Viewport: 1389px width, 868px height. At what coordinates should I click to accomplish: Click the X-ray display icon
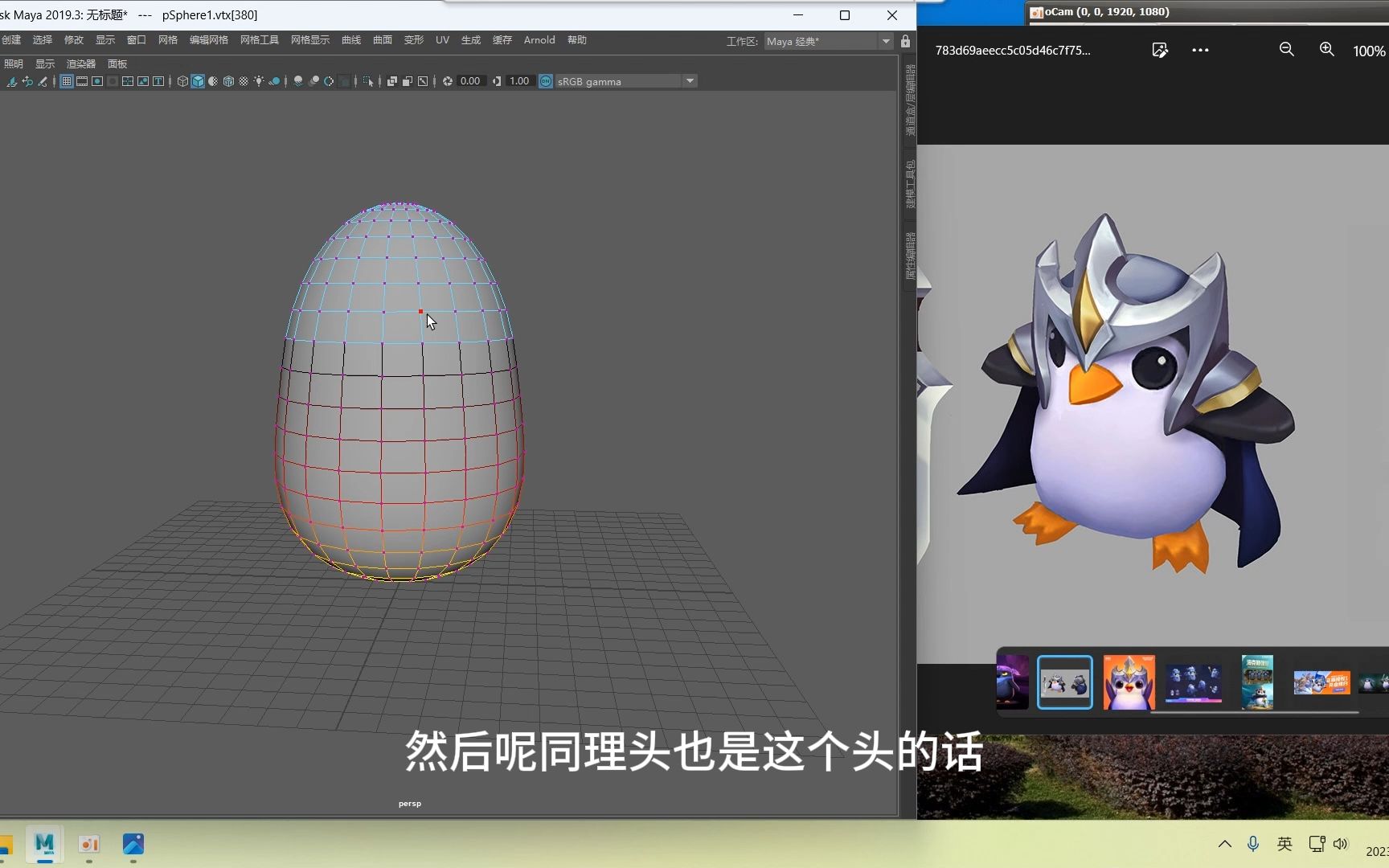tap(392, 81)
